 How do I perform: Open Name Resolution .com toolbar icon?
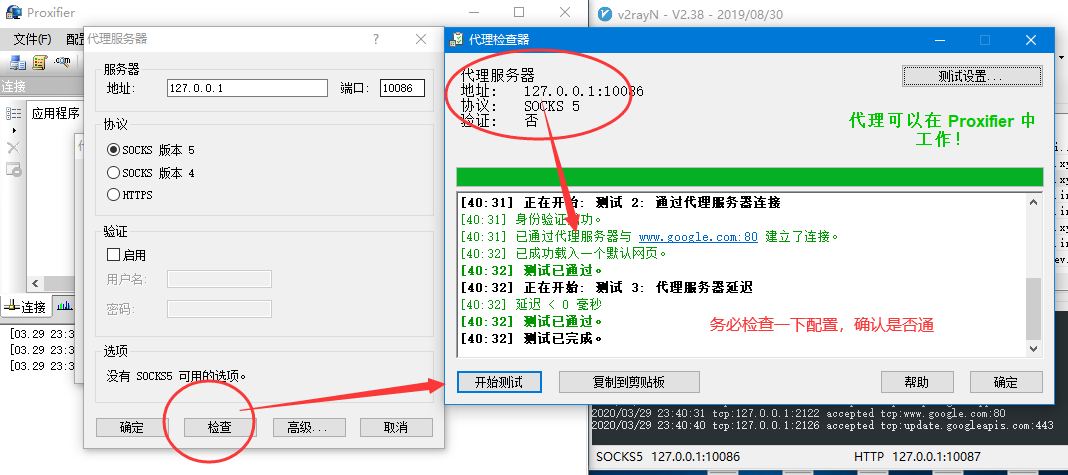pyautogui.click(x=63, y=62)
